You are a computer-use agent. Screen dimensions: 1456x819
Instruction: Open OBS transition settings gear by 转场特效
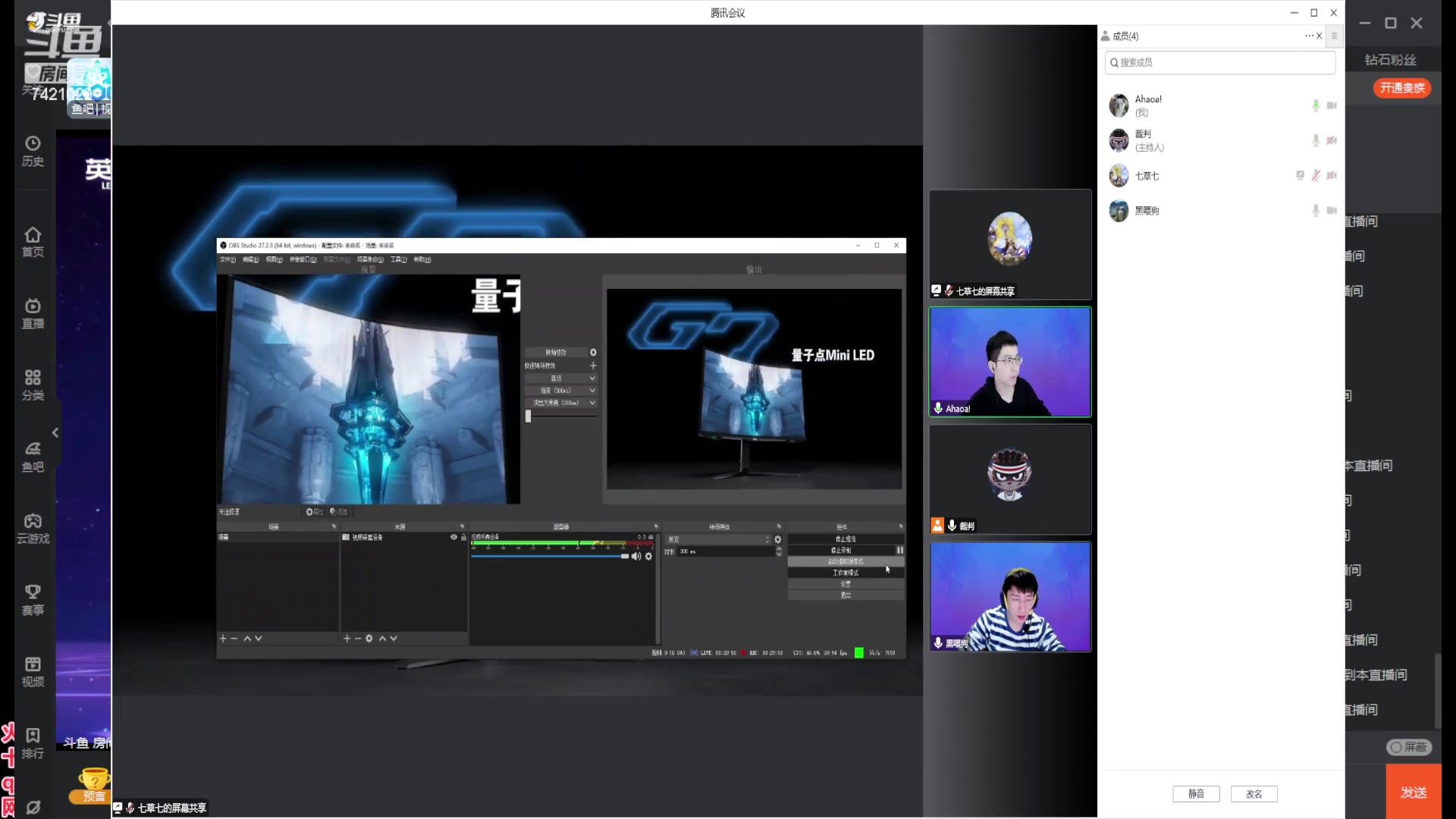593,353
